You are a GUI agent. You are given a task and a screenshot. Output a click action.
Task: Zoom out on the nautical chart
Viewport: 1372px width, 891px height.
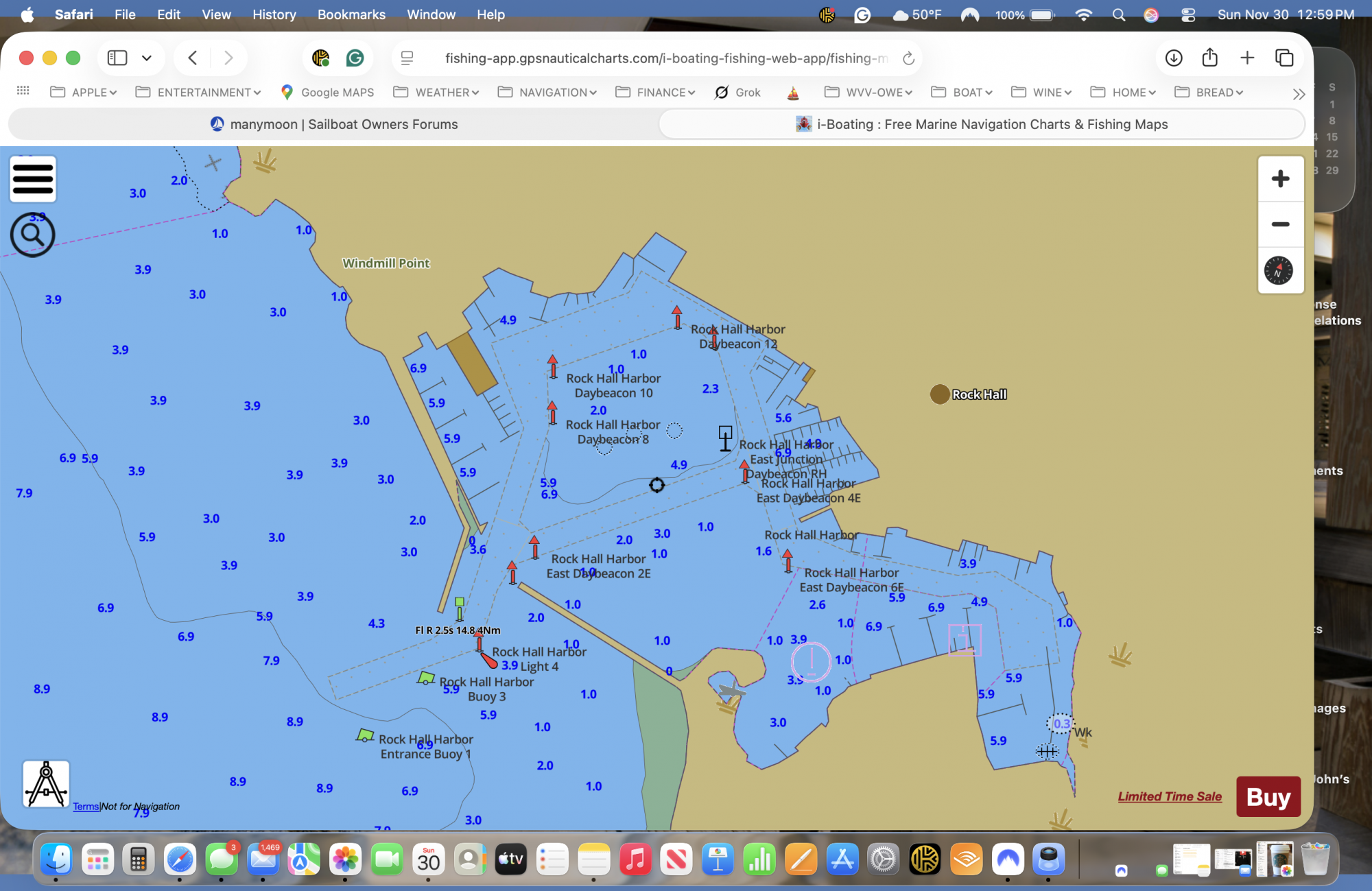click(1280, 224)
